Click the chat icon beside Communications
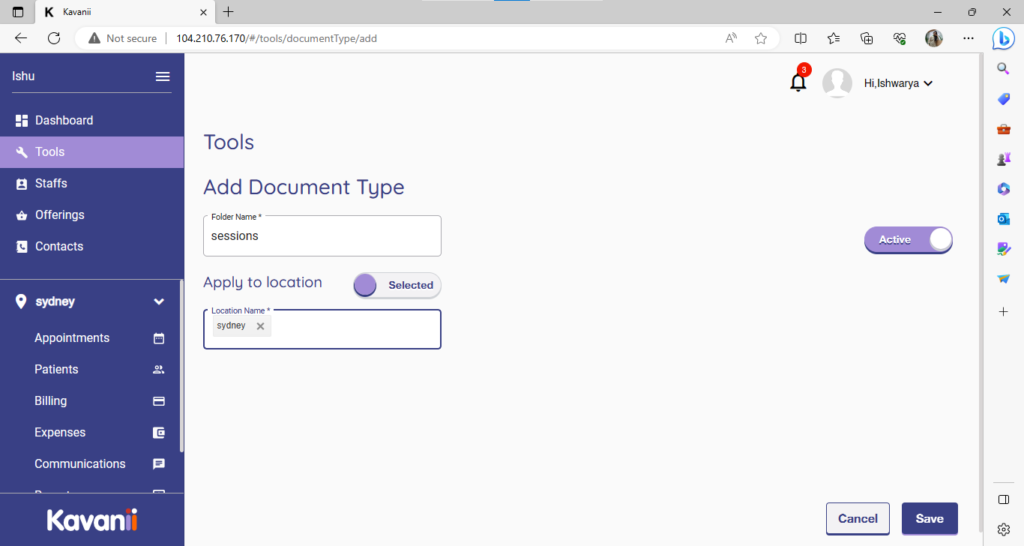Screen dimensions: 1024x546 coord(158,464)
